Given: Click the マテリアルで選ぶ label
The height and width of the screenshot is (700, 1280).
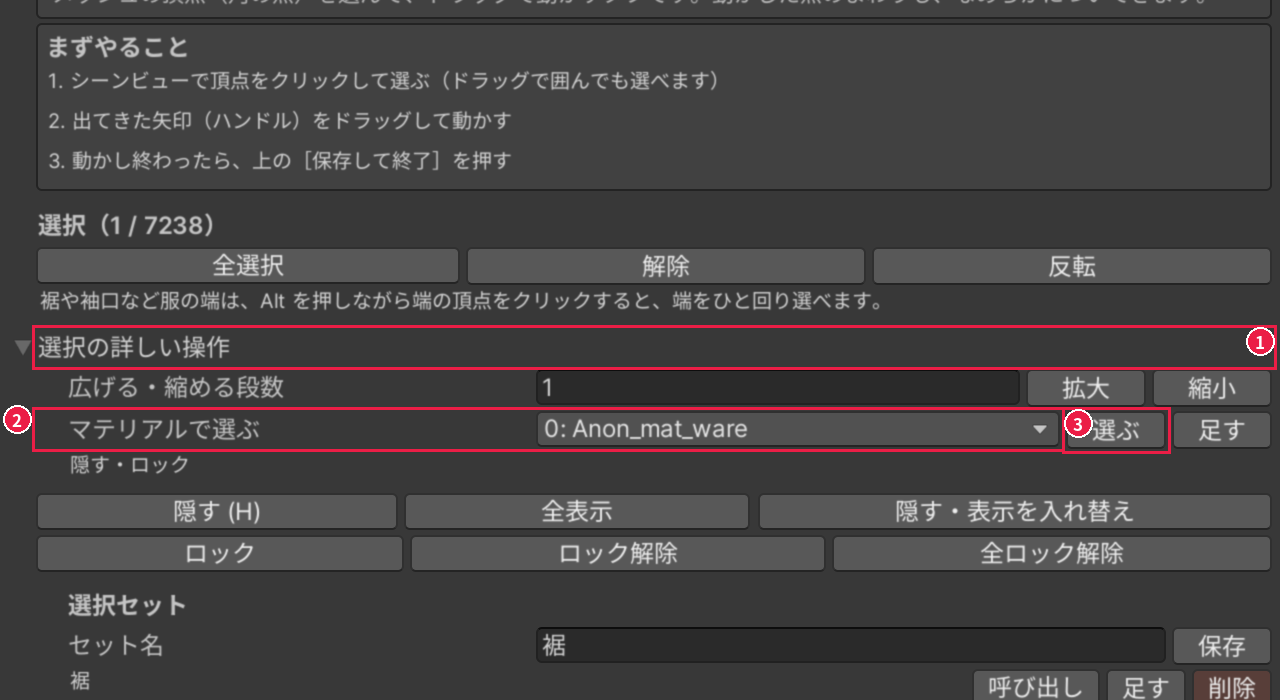Looking at the screenshot, I should pos(164,430).
